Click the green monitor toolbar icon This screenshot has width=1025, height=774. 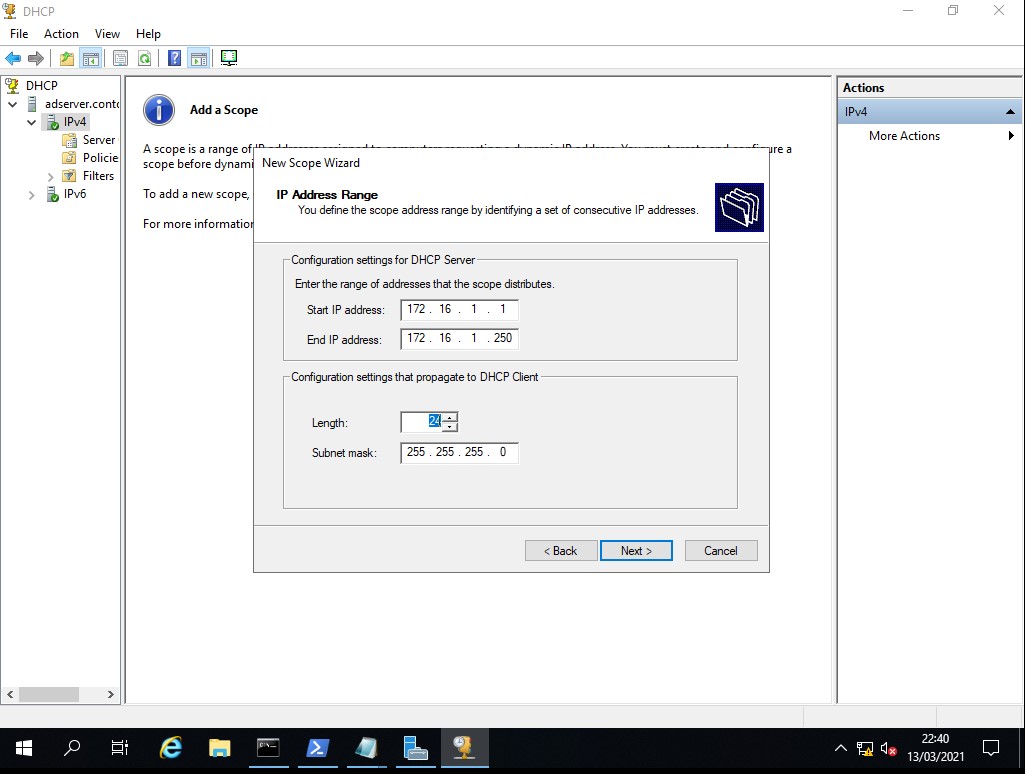pyautogui.click(x=229, y=59)
